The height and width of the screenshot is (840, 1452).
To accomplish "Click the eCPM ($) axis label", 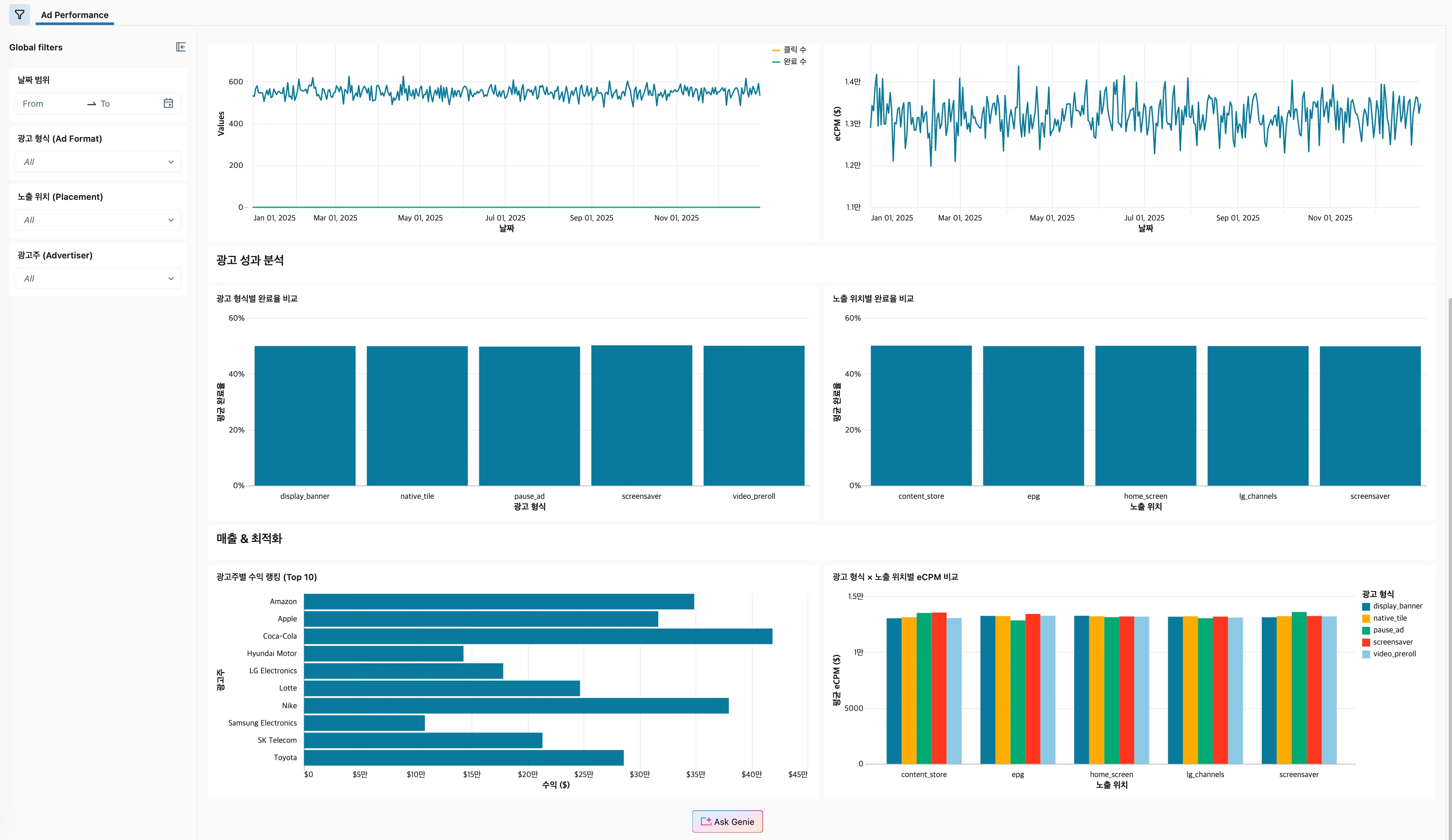I will (837, 124).
